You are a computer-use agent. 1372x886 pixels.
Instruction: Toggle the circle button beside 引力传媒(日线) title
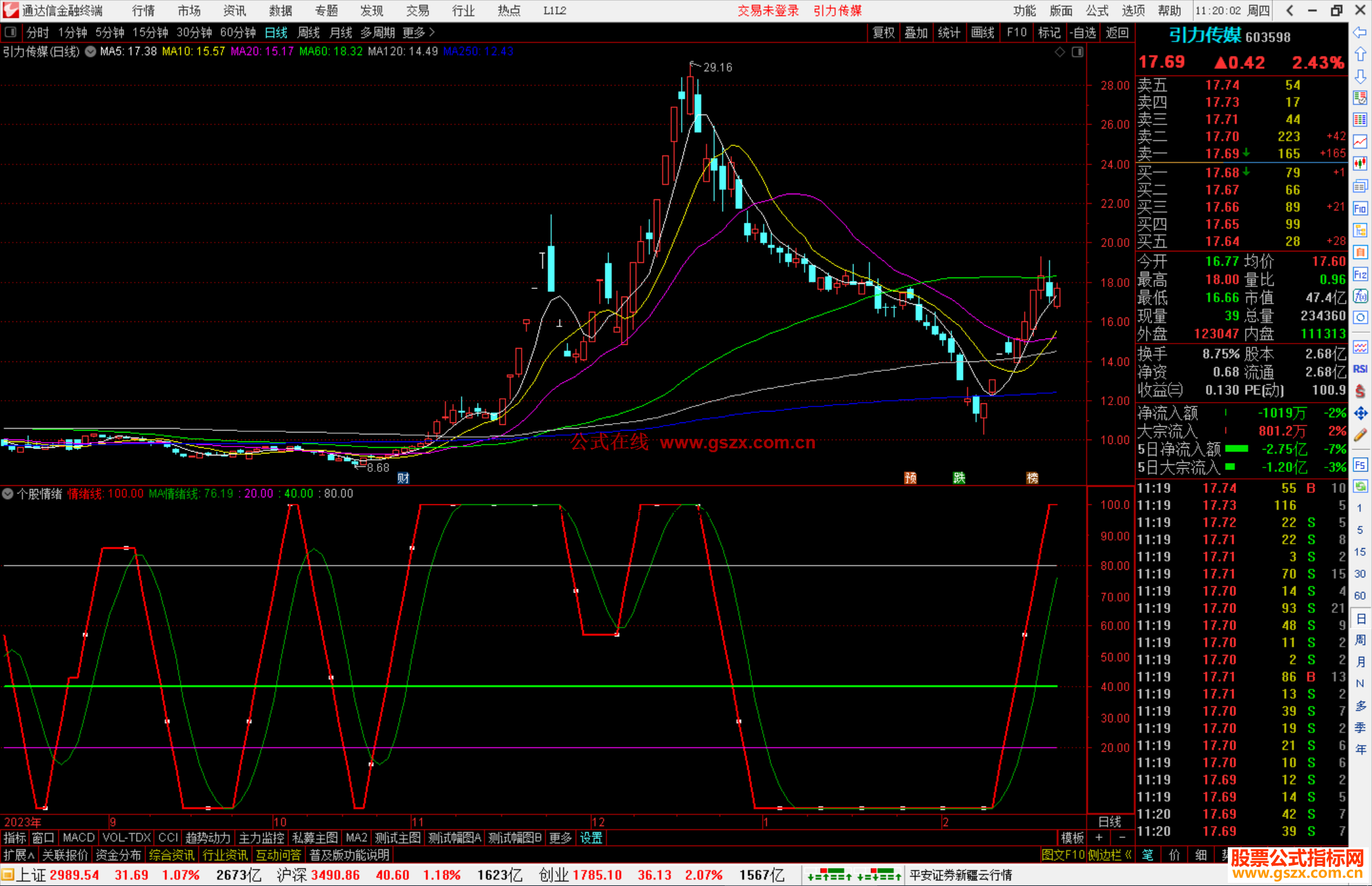[x=91, y=51]
